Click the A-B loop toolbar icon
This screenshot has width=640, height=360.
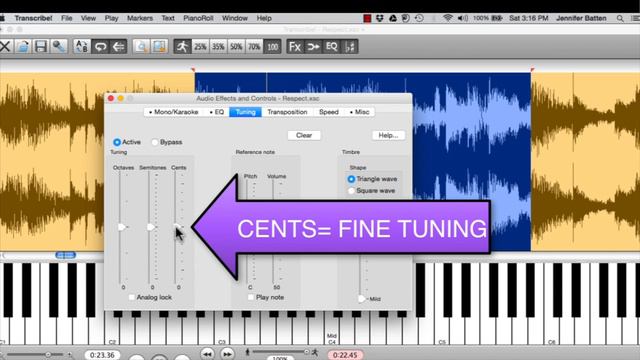point(82,47)
